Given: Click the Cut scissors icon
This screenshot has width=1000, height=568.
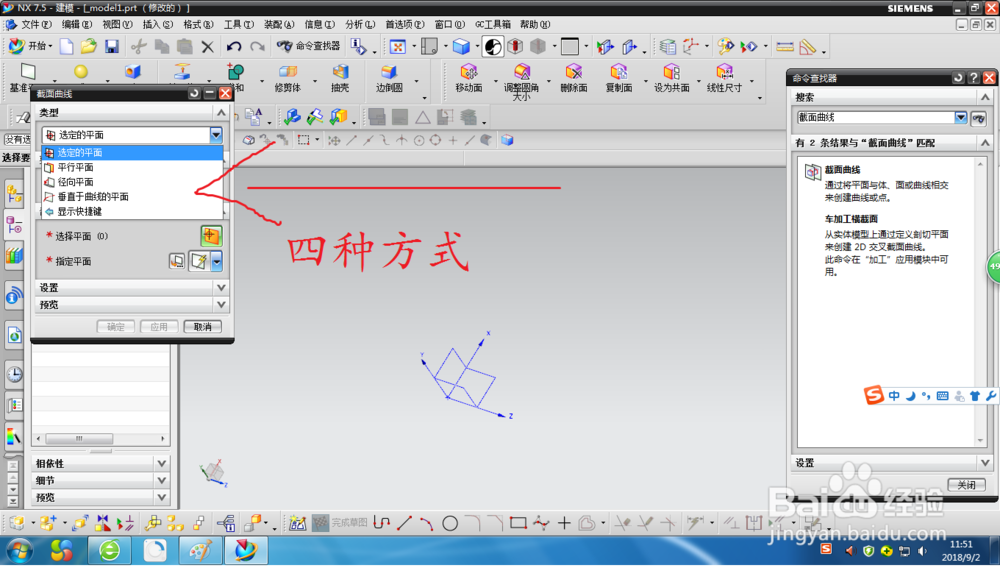Looking at the screenshot, I should click(138, 47).
